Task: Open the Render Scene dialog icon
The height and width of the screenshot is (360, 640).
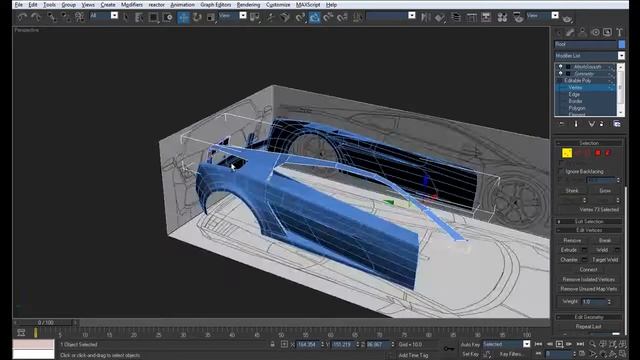Action: (518, 17)
